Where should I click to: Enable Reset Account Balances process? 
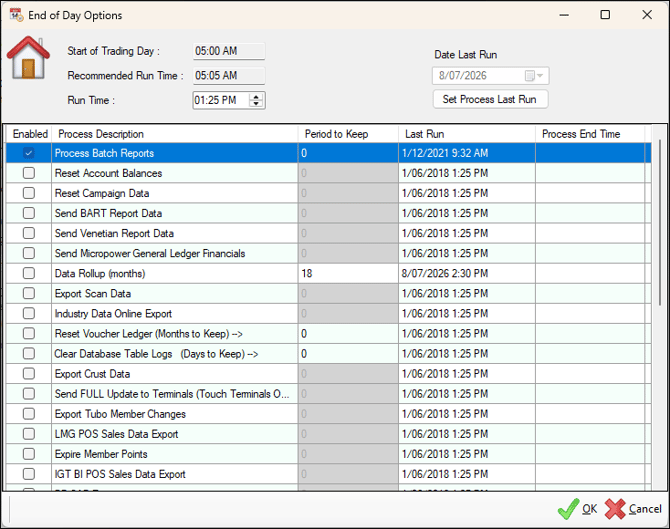click(x=29, y=173)
